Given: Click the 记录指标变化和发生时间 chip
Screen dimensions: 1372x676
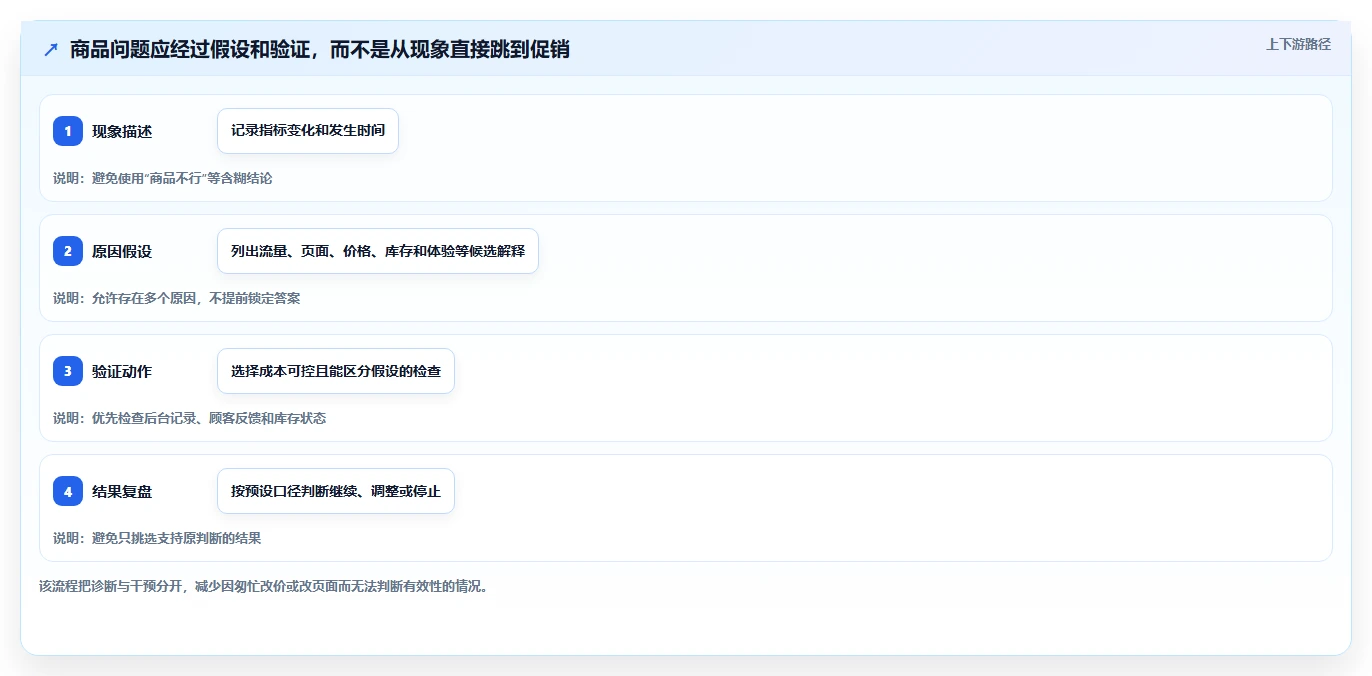Looking at the screenshot, I should (308, 131).
